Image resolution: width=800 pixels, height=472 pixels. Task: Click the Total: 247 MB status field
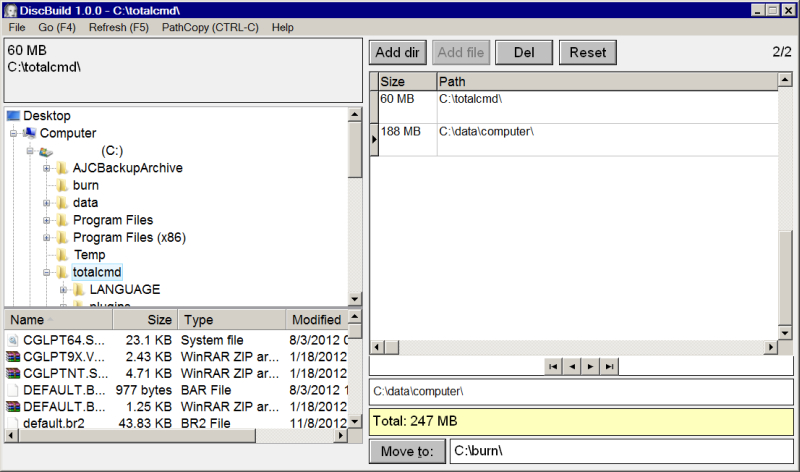[x=581, y=421]
